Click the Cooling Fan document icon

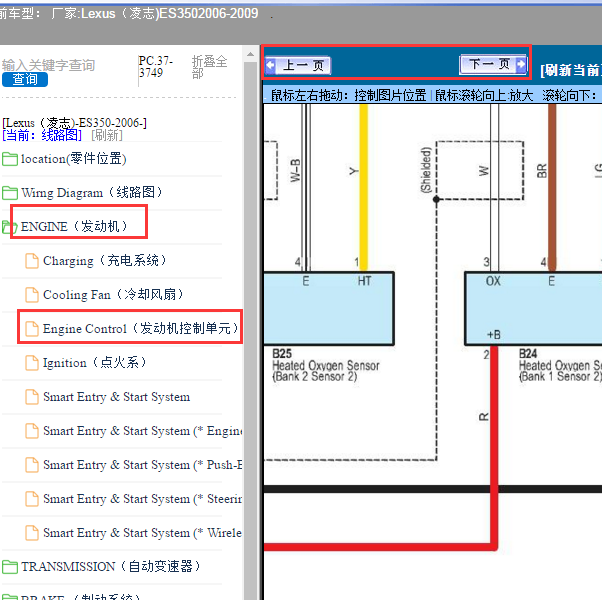pyautogui.click(x=32, y=295)
